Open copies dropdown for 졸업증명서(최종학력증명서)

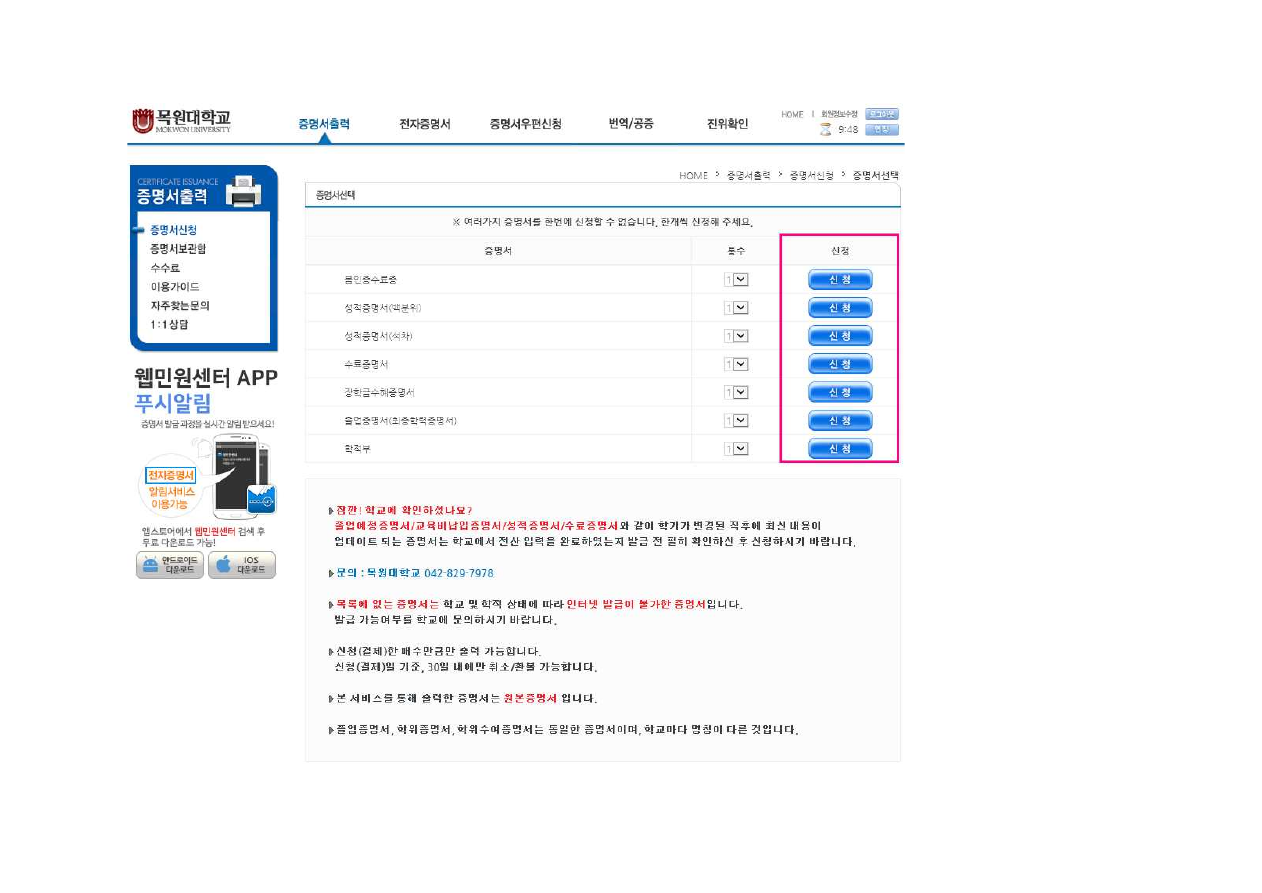pos(740,420)
